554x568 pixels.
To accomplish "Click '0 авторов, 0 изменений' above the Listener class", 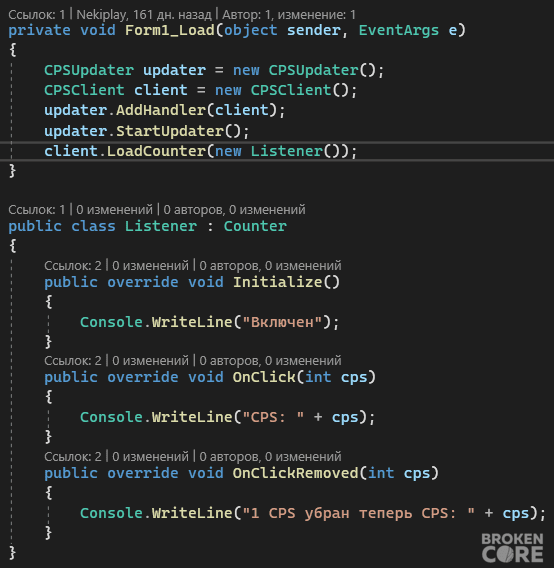I will pos(234,209).
